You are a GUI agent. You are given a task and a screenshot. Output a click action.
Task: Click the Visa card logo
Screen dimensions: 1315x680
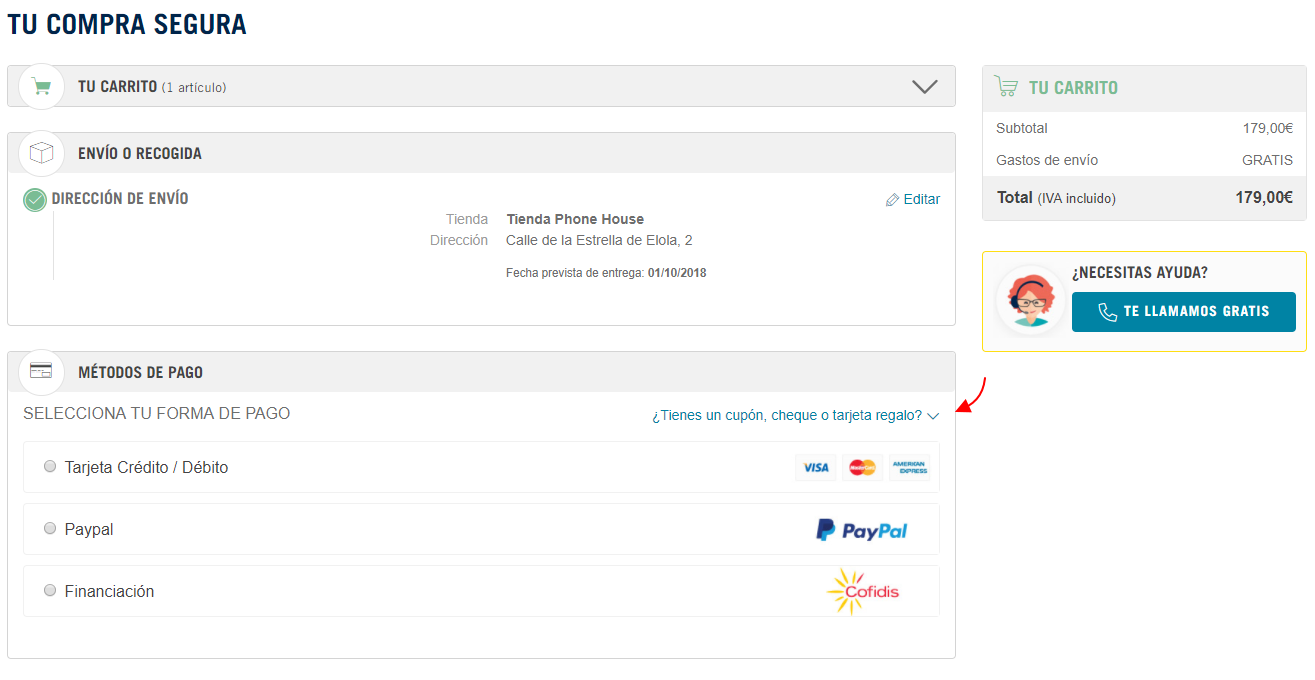[816, 467]
